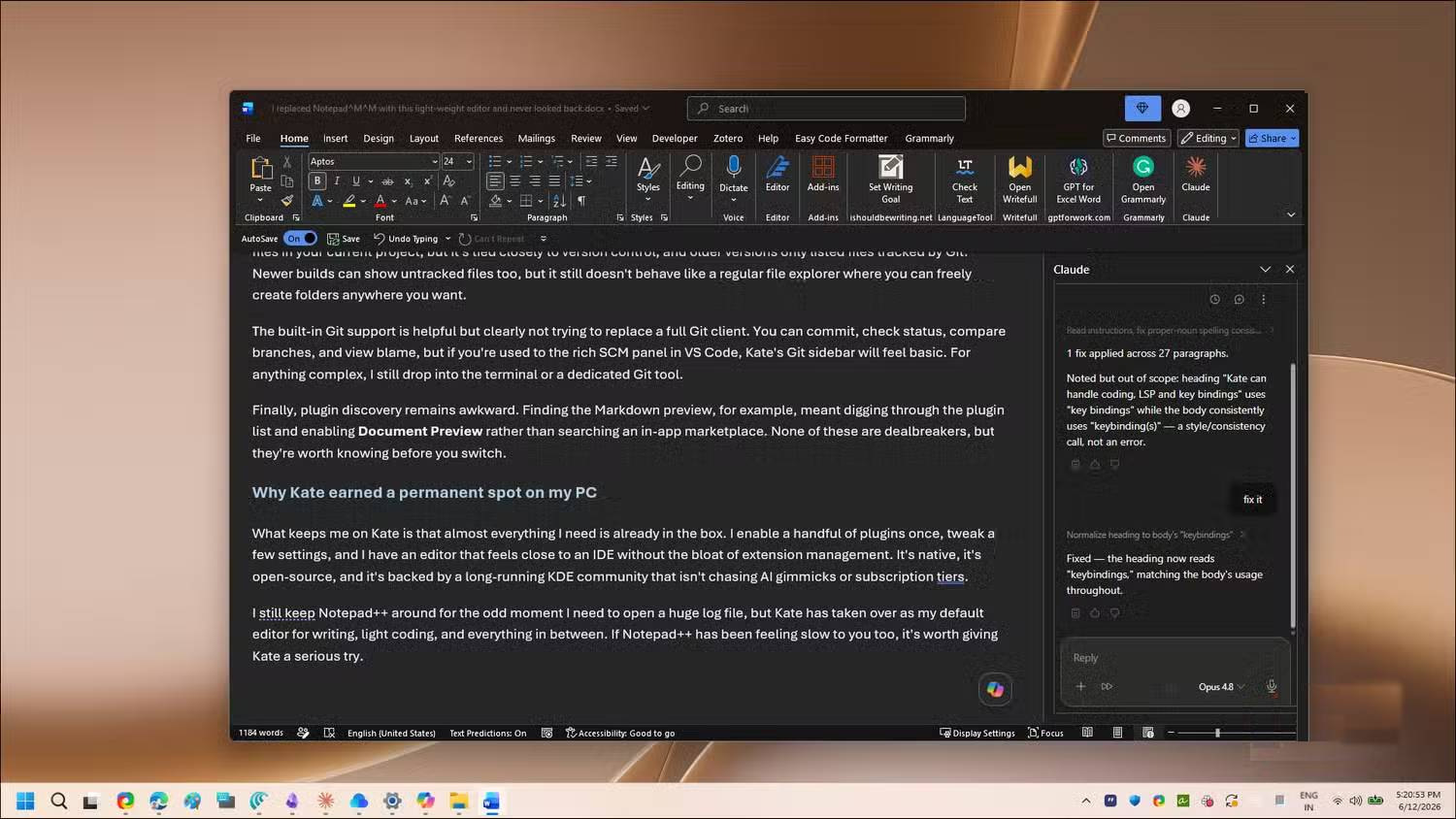Screen dimensions: 1456x819
Task: Adjust the zoom slider handle
Action: pyautogui.click(x=1217, y=733)
